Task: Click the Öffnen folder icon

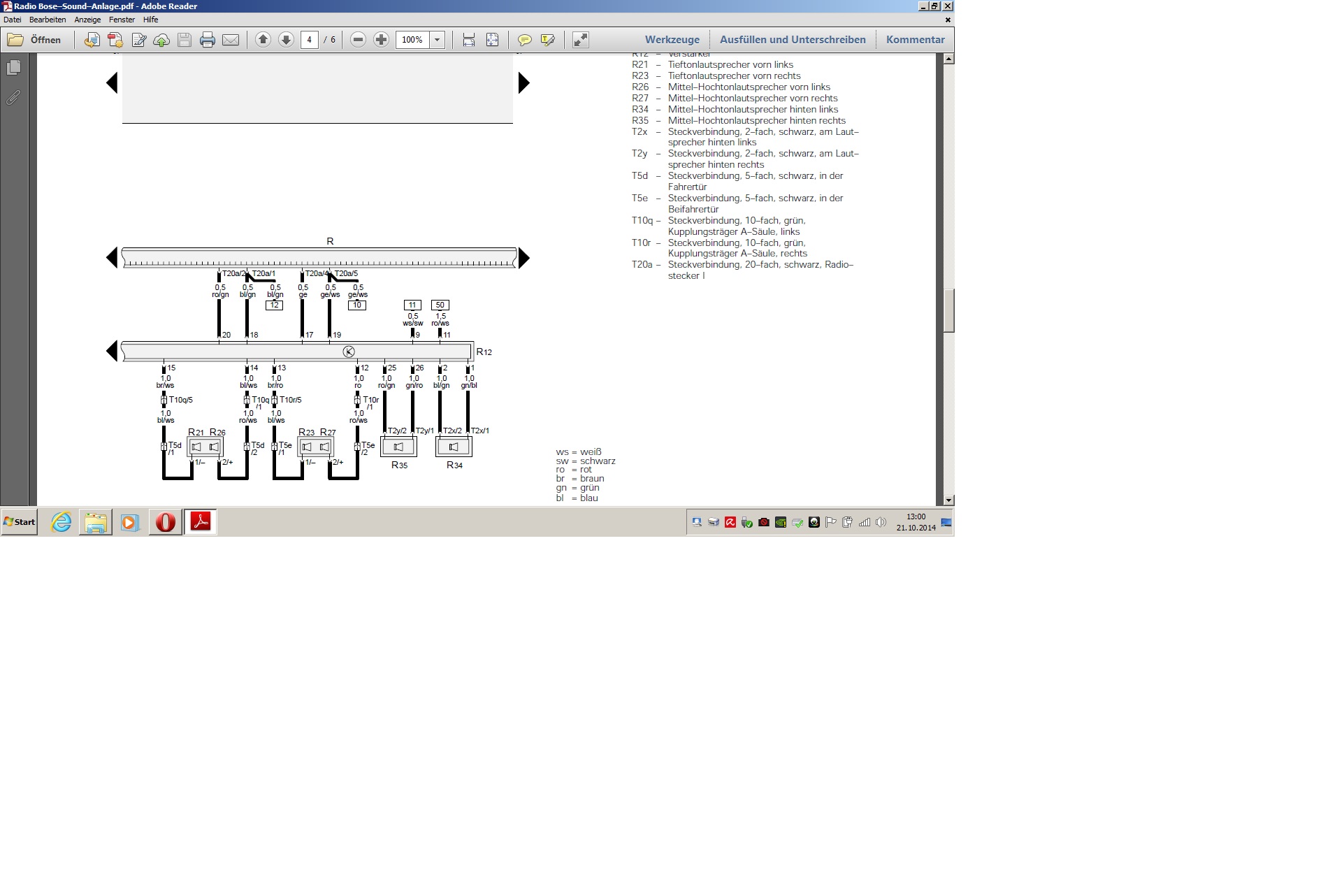Action: coord(15,40)
